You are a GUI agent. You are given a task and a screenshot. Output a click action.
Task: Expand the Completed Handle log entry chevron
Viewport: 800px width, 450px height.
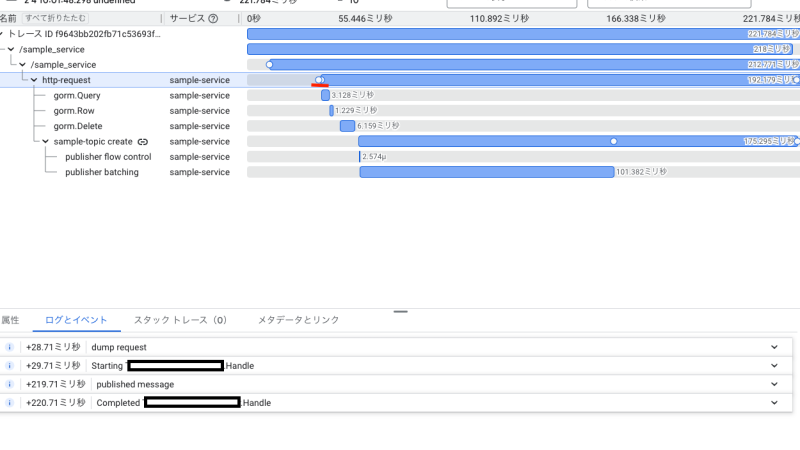click(x=774, y=403)
